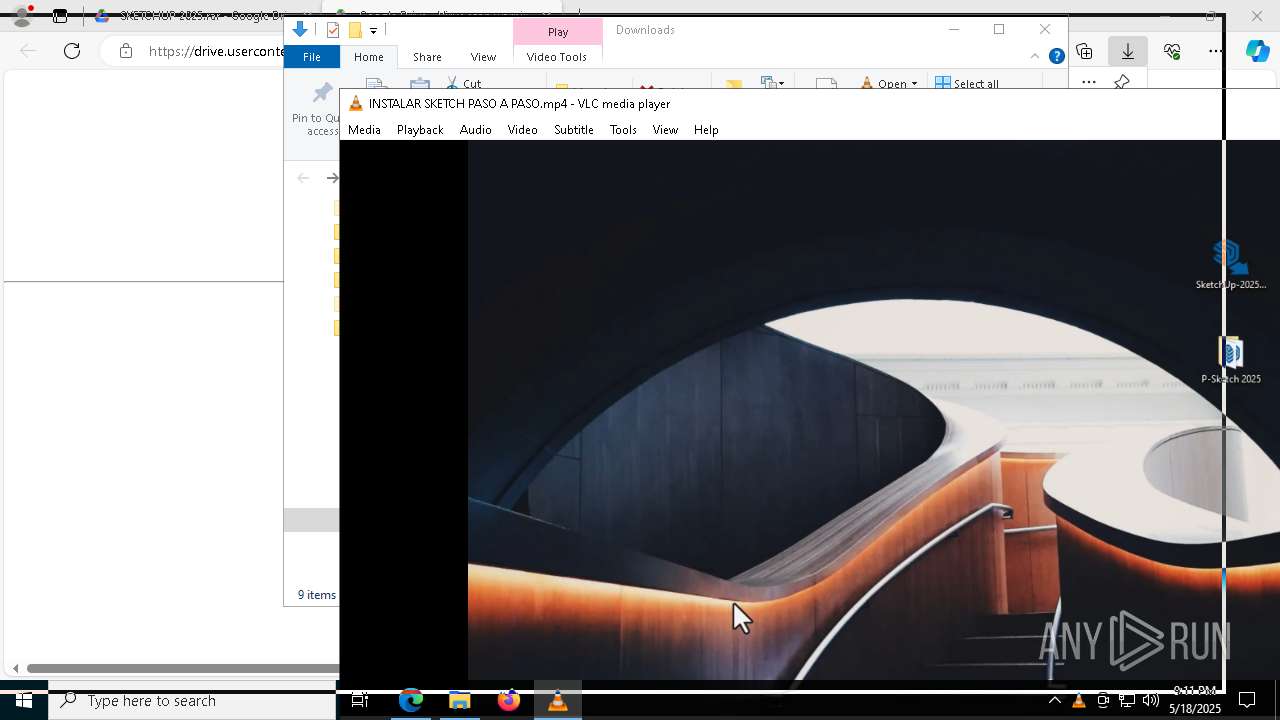The image size is (1280, 720).
Task: Open network icon in system tray
Action: click(1127, 701)
